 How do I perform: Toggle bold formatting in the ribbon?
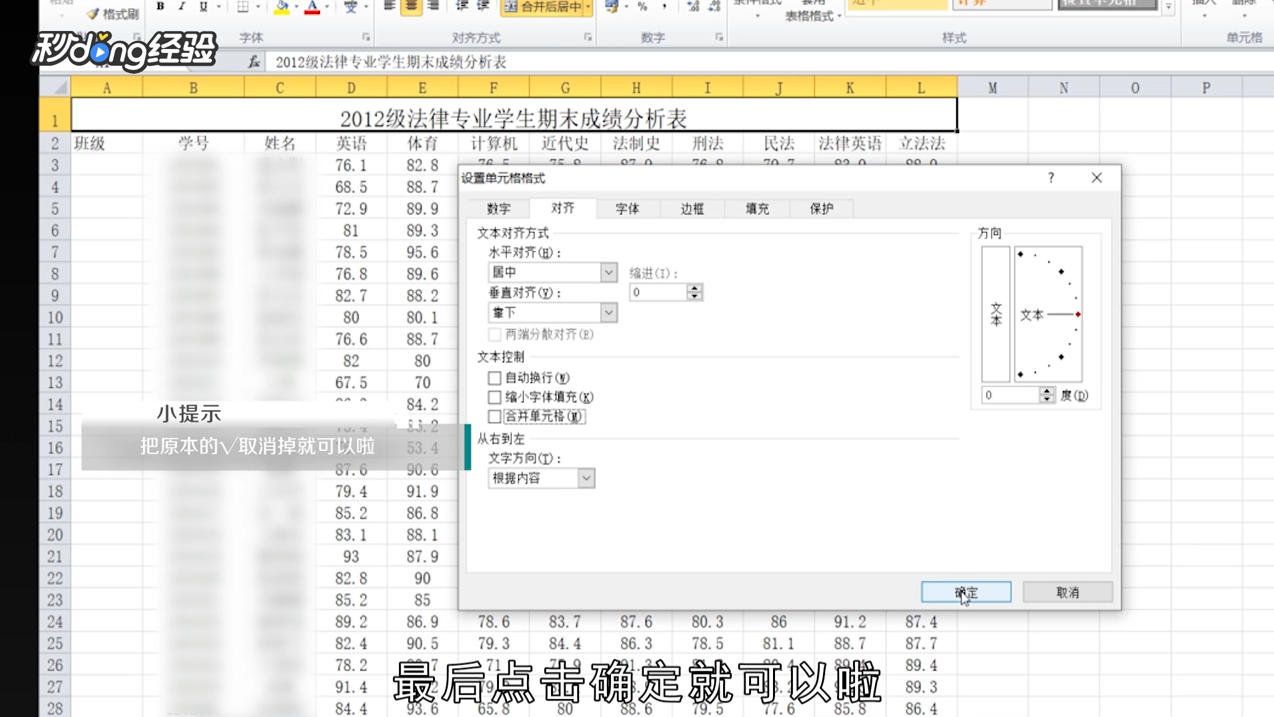coord(161,6)
